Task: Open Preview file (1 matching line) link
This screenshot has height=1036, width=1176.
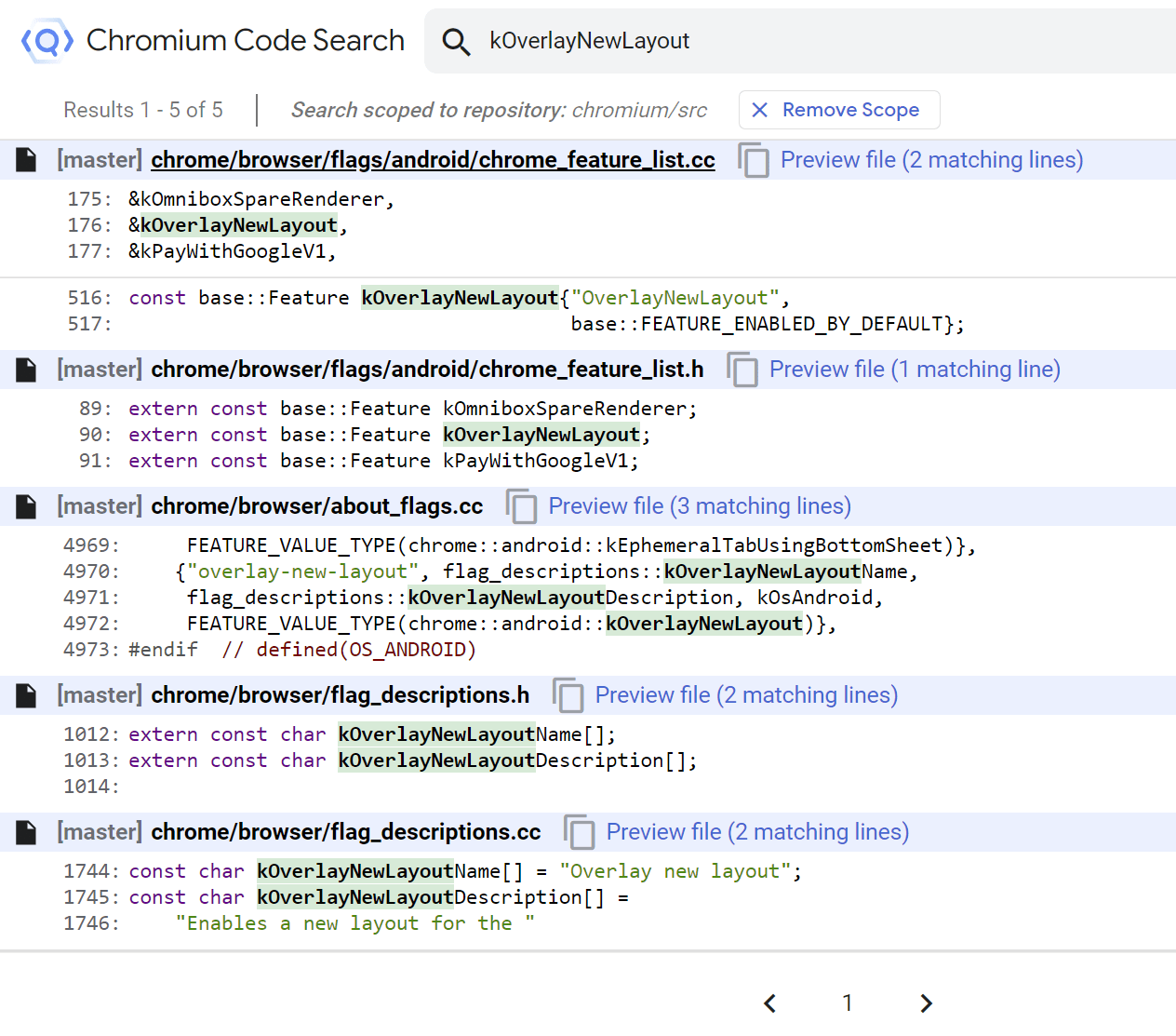Action: (915, 370)
